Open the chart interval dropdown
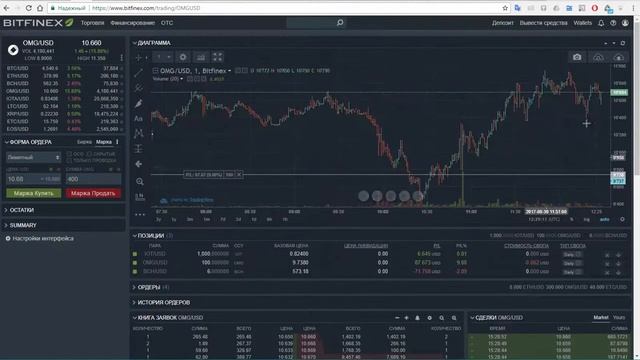This screenshot has width=640, height=360. 163,57
